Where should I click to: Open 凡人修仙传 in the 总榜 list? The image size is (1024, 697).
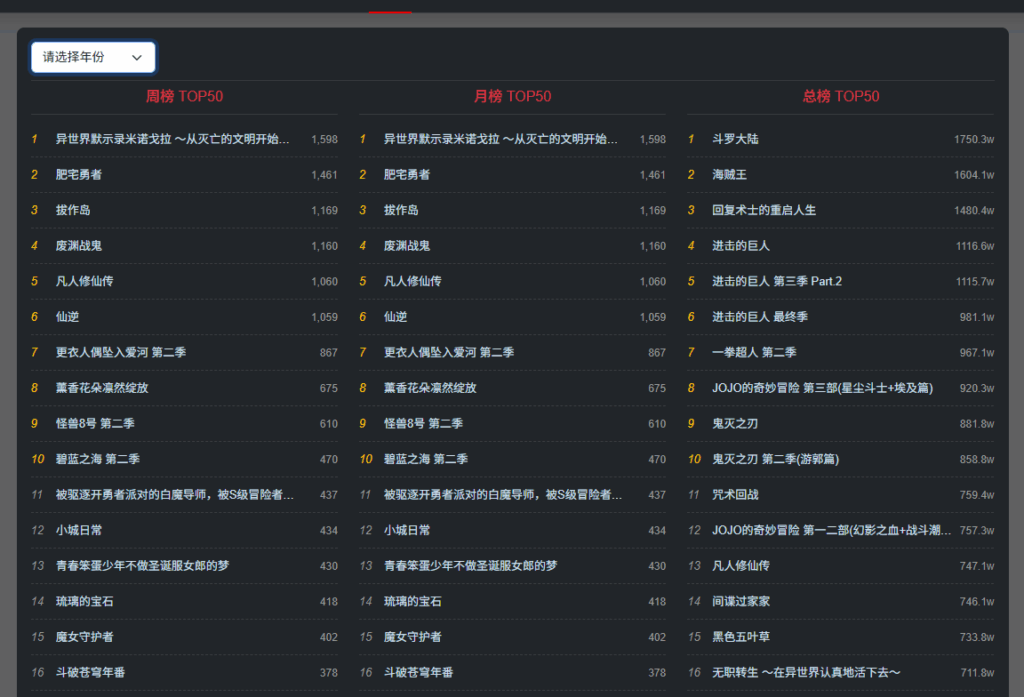pos(741,566)
